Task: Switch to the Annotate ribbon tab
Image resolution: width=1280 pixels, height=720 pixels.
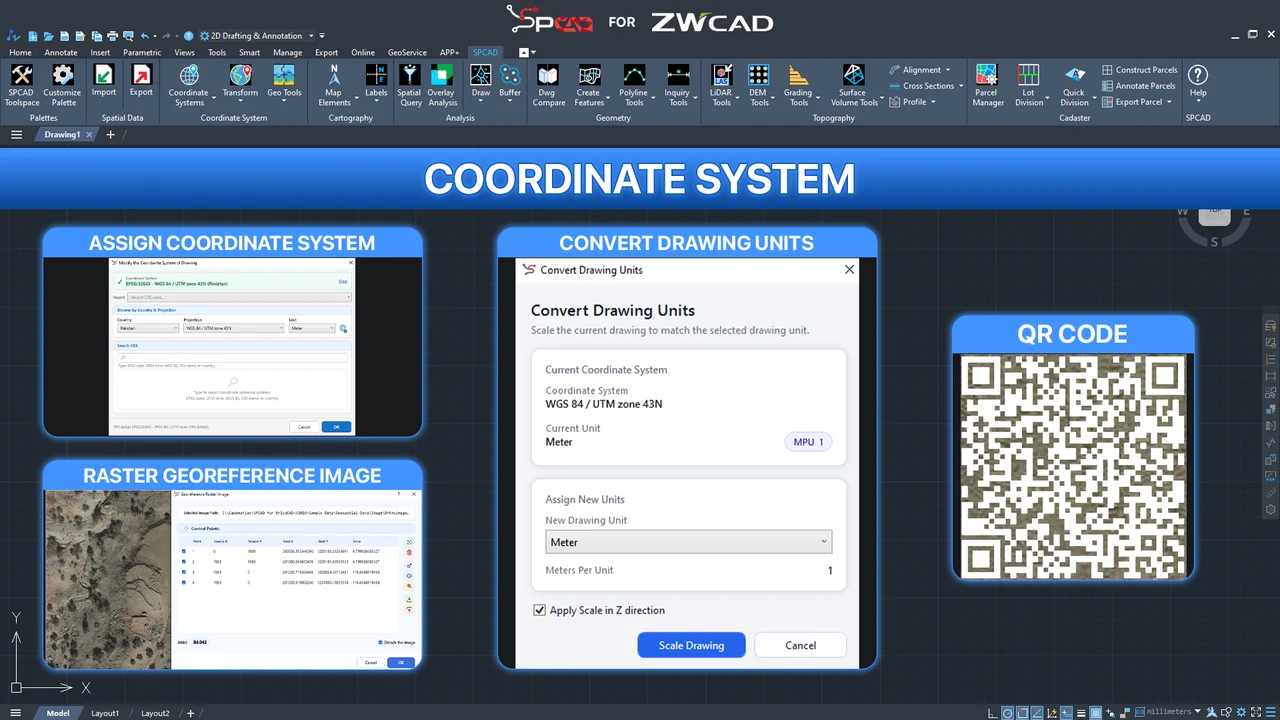Action: pyautogui.click(x=61, y=52)
